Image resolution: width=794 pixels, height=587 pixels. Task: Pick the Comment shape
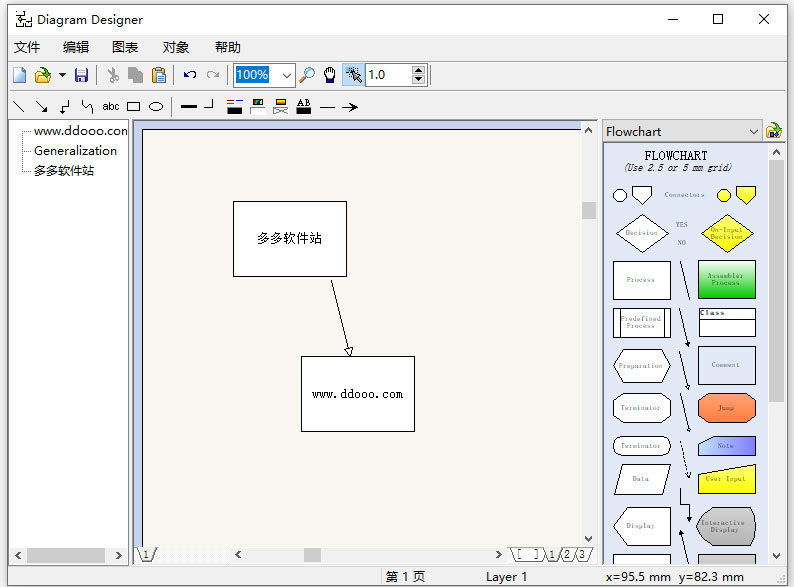(727, 365)
